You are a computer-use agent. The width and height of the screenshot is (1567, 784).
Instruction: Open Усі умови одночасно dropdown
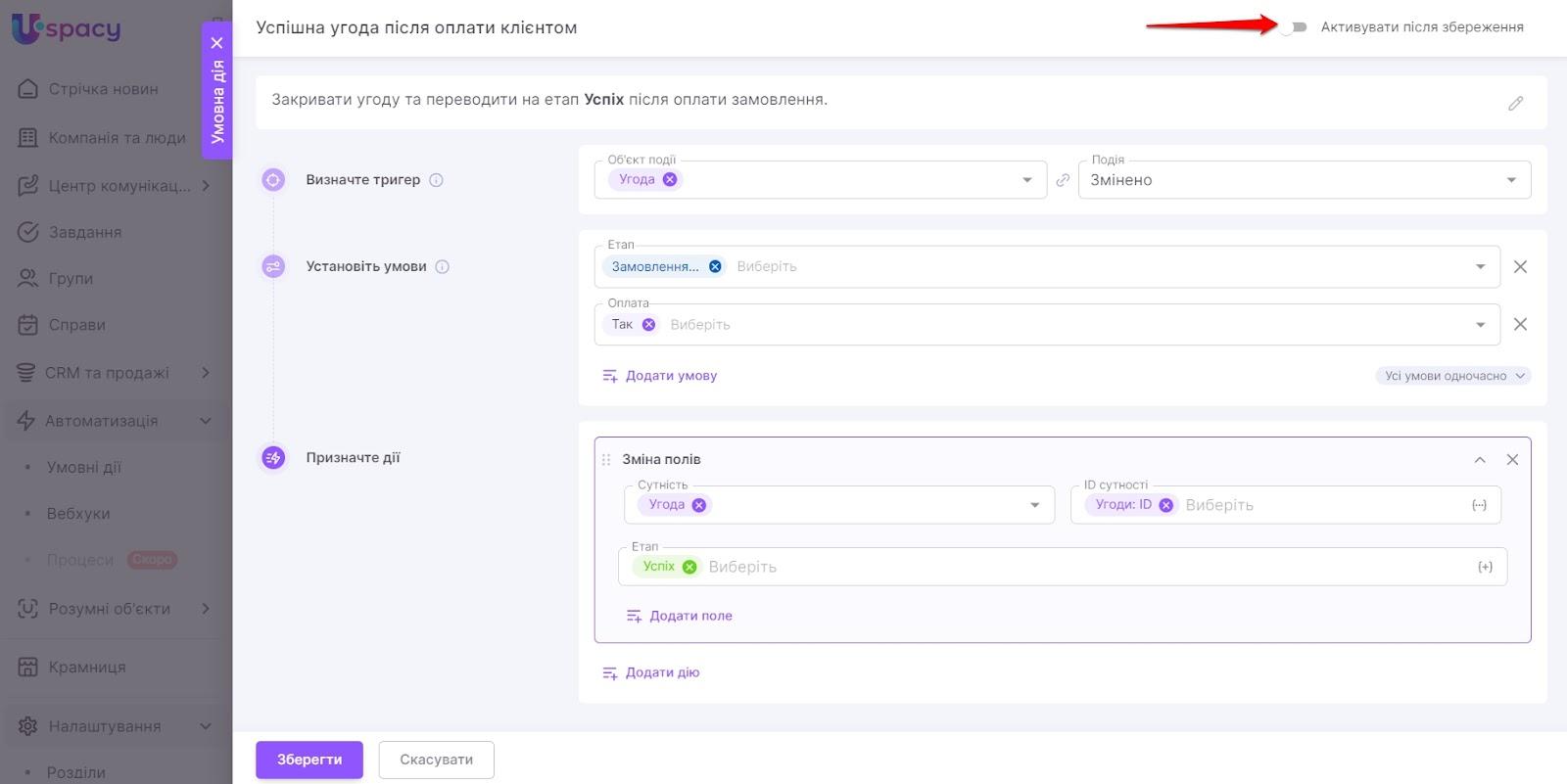[x=1452, y=376]
